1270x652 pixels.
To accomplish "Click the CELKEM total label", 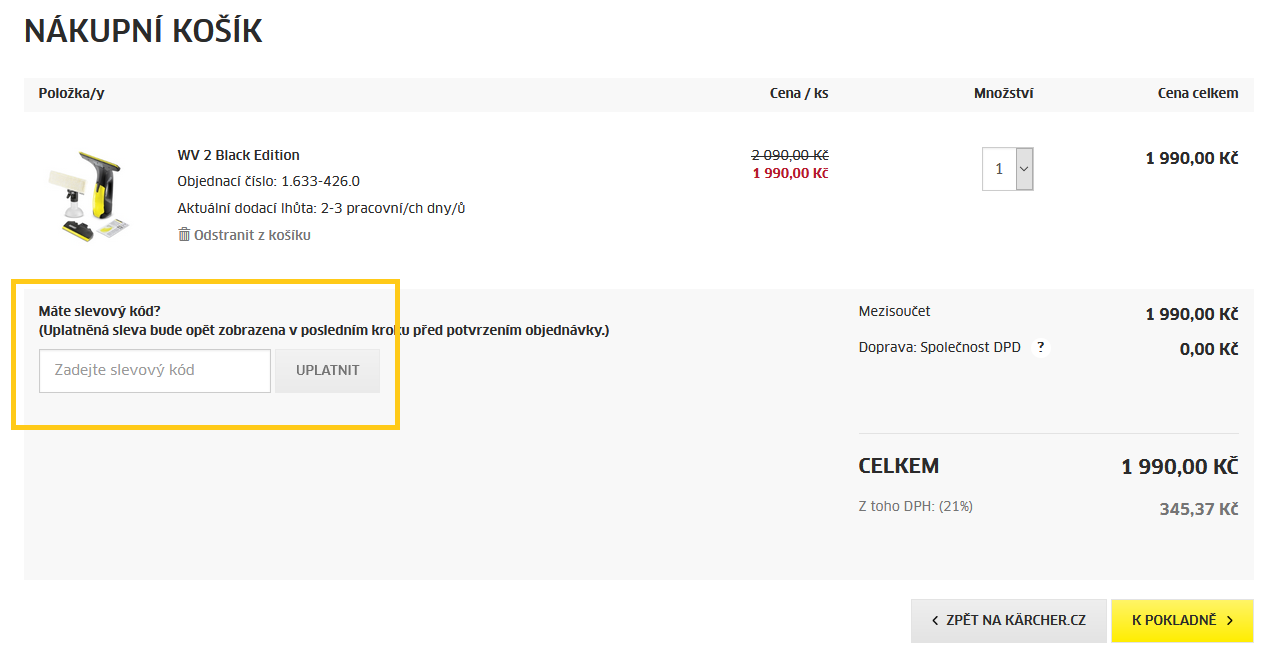I will pos(898,466).
